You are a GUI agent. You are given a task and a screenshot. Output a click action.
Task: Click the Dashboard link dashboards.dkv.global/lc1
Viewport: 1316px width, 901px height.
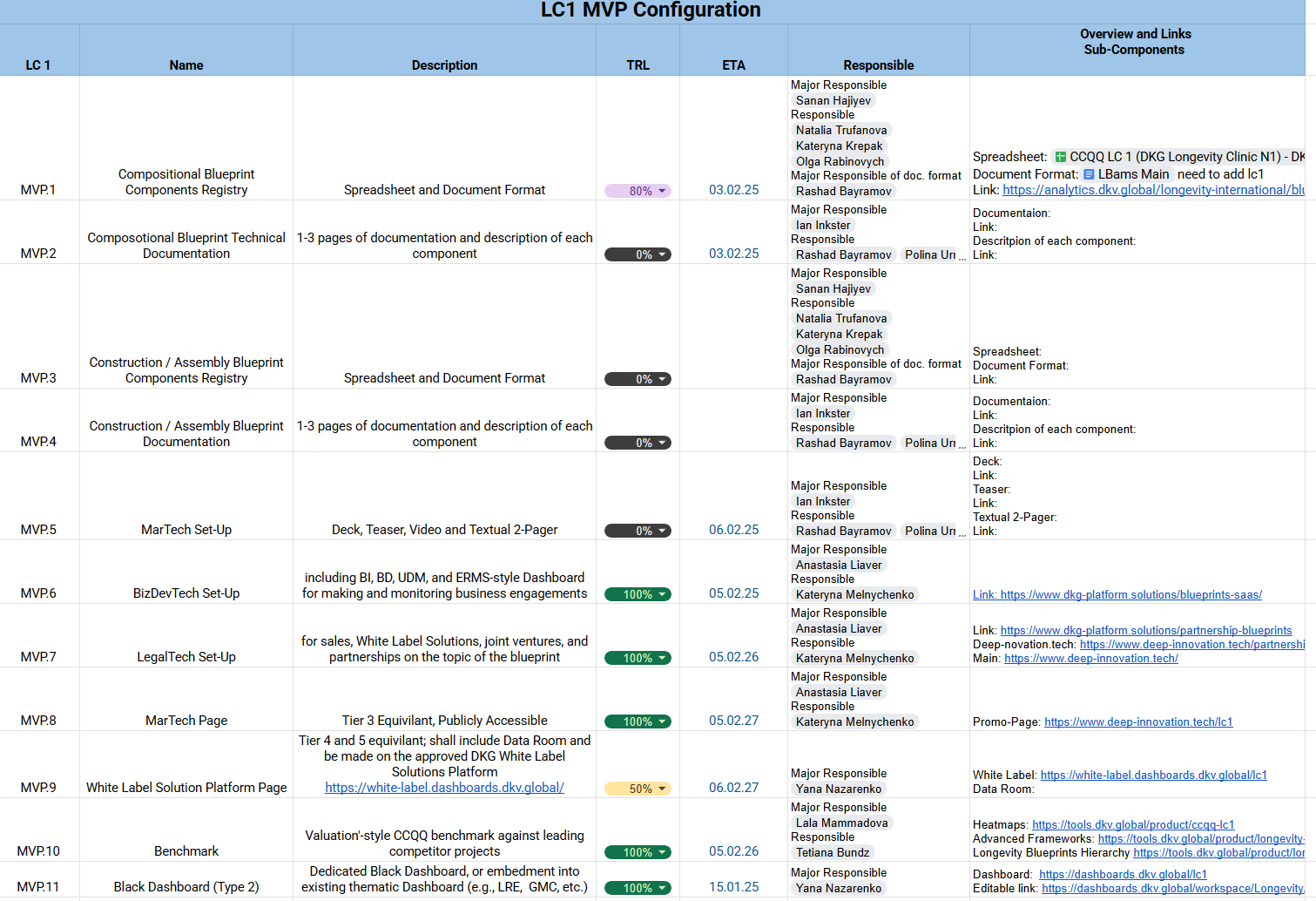pos(1122,874)
